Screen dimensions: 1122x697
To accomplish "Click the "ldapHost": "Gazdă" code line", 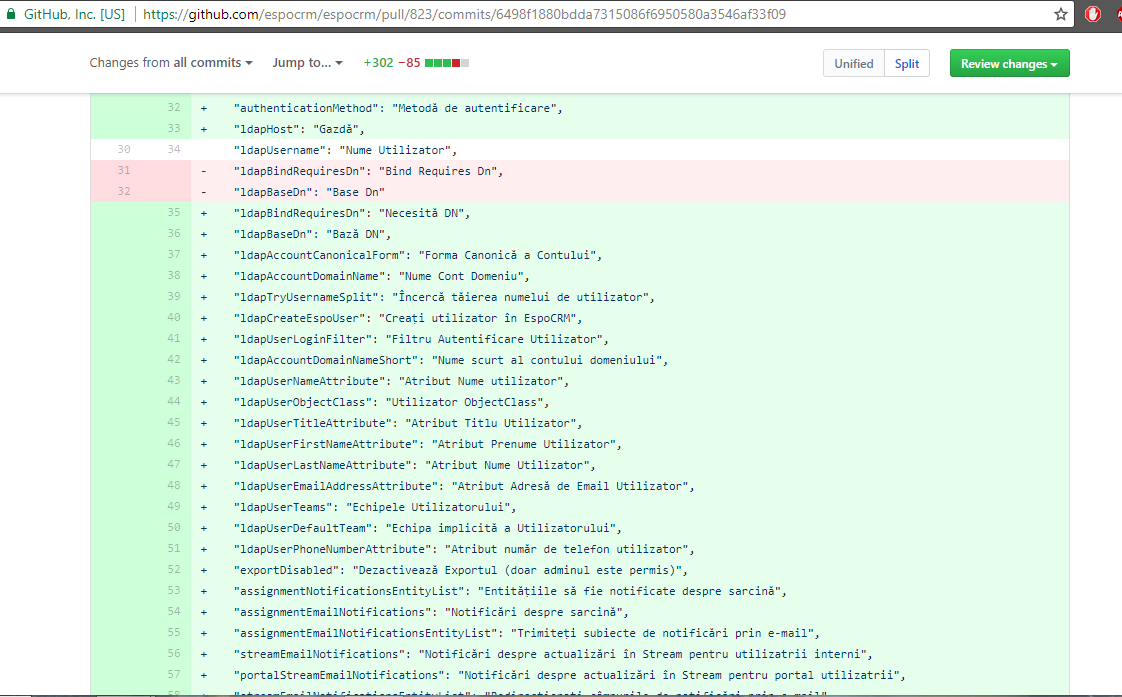I will point(299,129).
